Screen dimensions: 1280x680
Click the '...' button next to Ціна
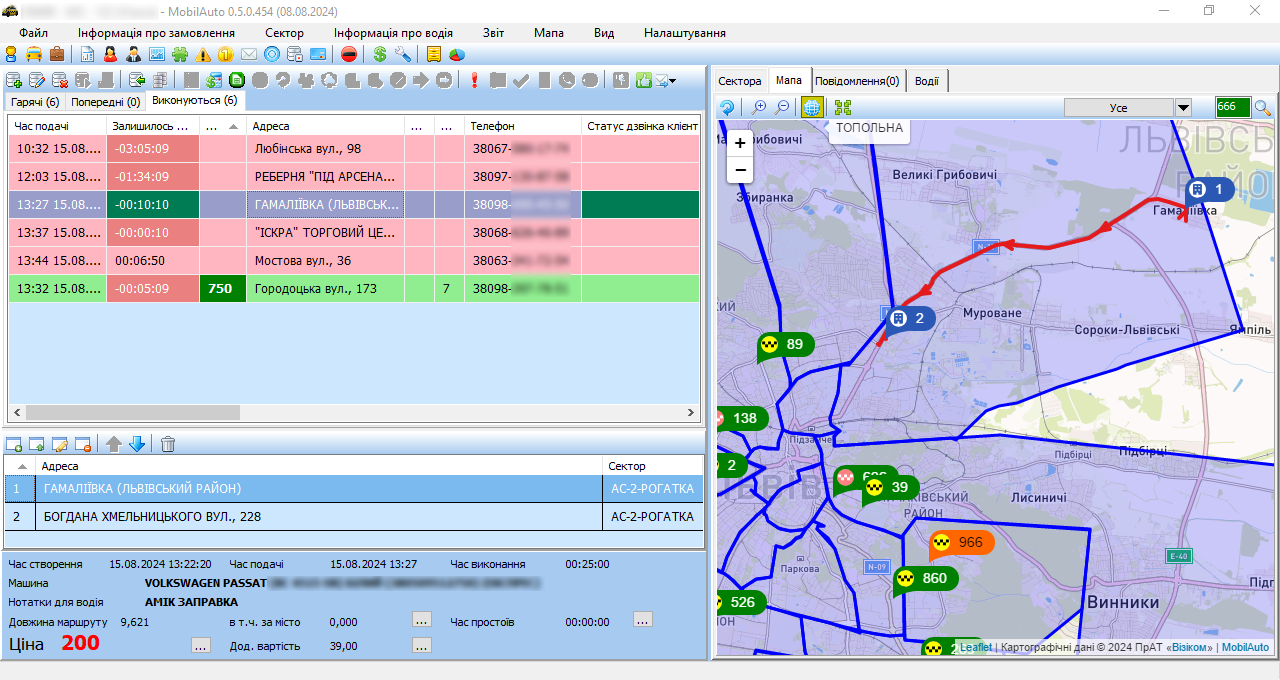coord(201,646)
